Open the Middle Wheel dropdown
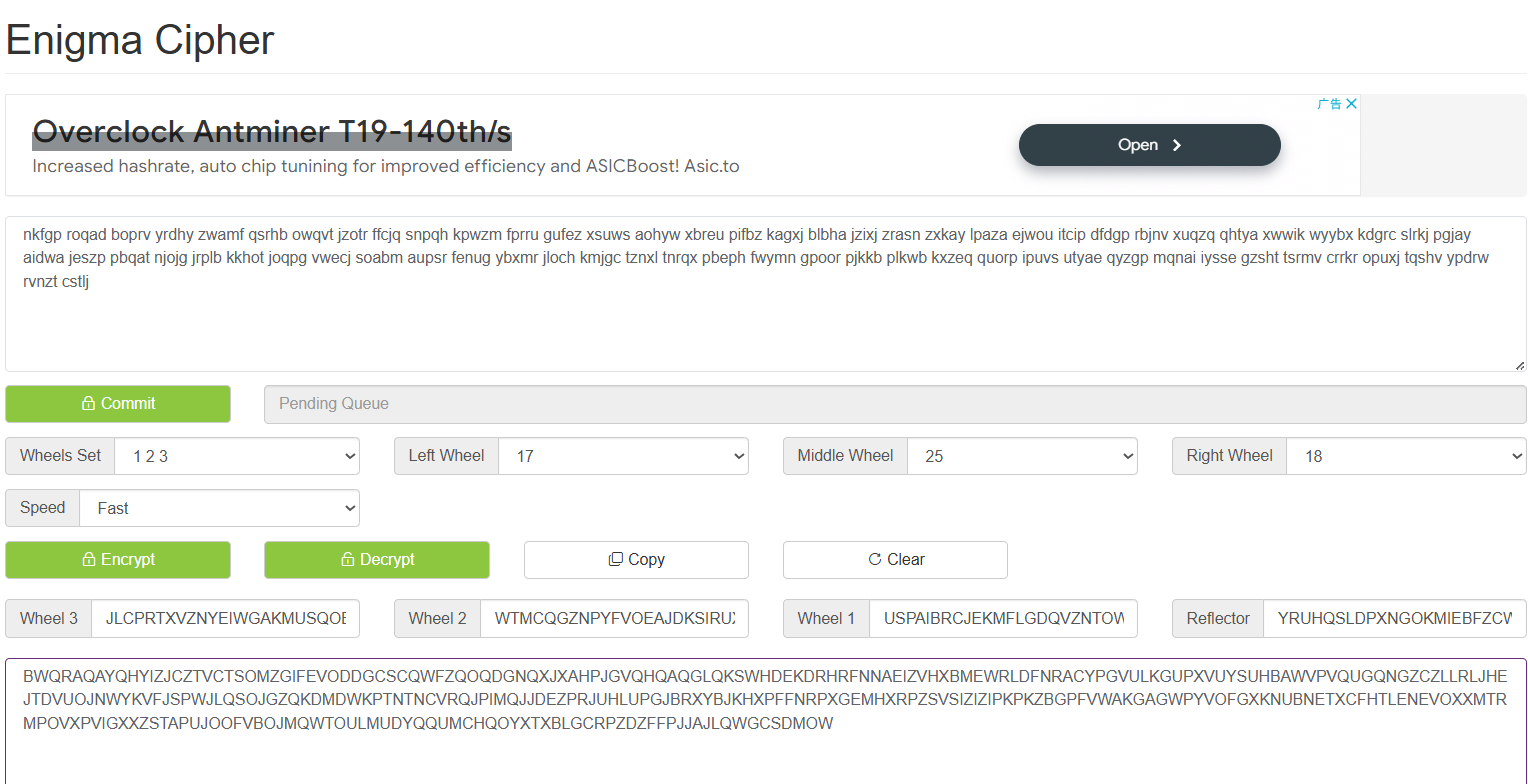 [x=1022, y=456]
